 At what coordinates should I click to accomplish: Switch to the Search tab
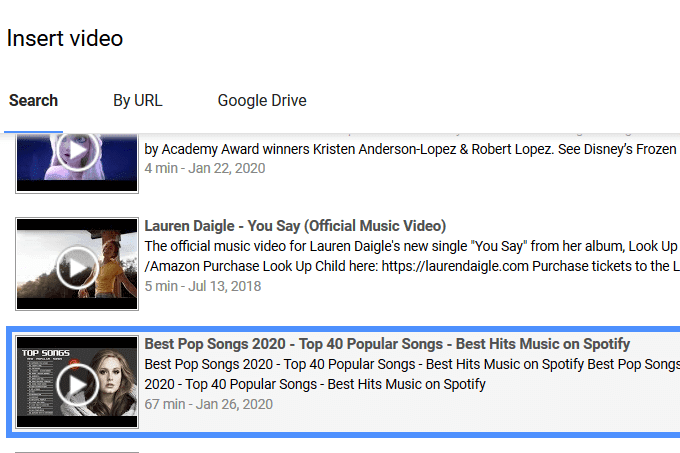[x=33, y=101]
